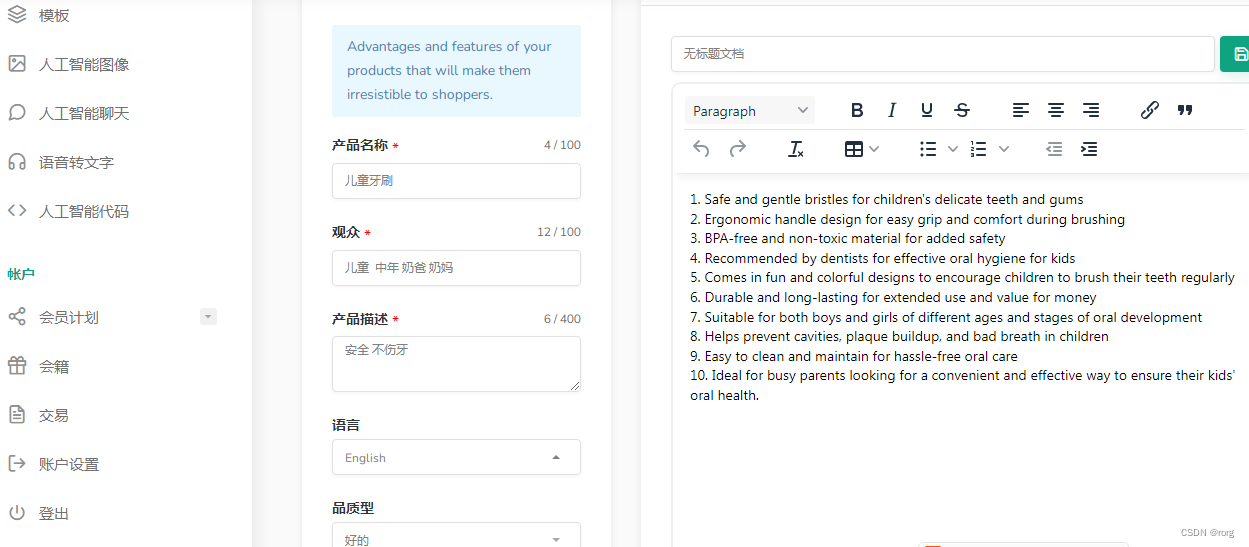Open 人工智能代码 section

point(84,211)
